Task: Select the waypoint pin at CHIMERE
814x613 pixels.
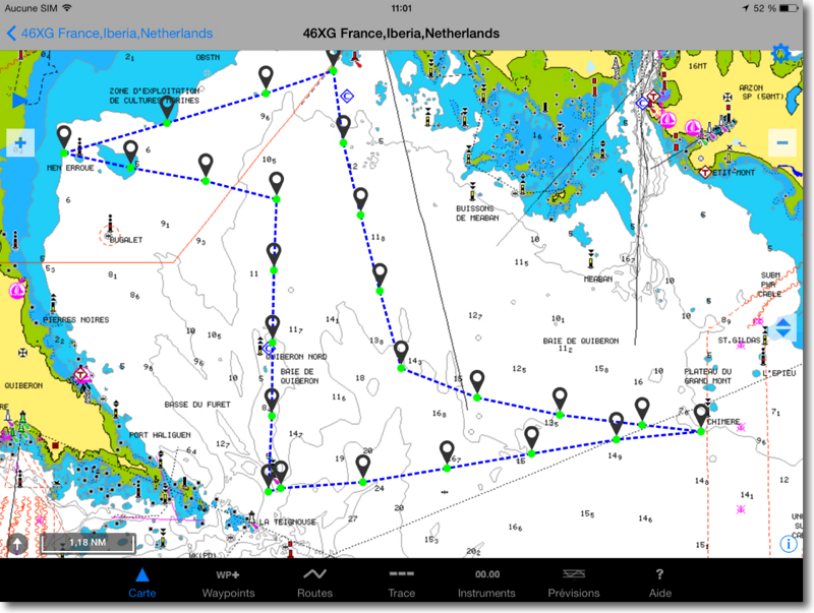Action: [701, 418]
